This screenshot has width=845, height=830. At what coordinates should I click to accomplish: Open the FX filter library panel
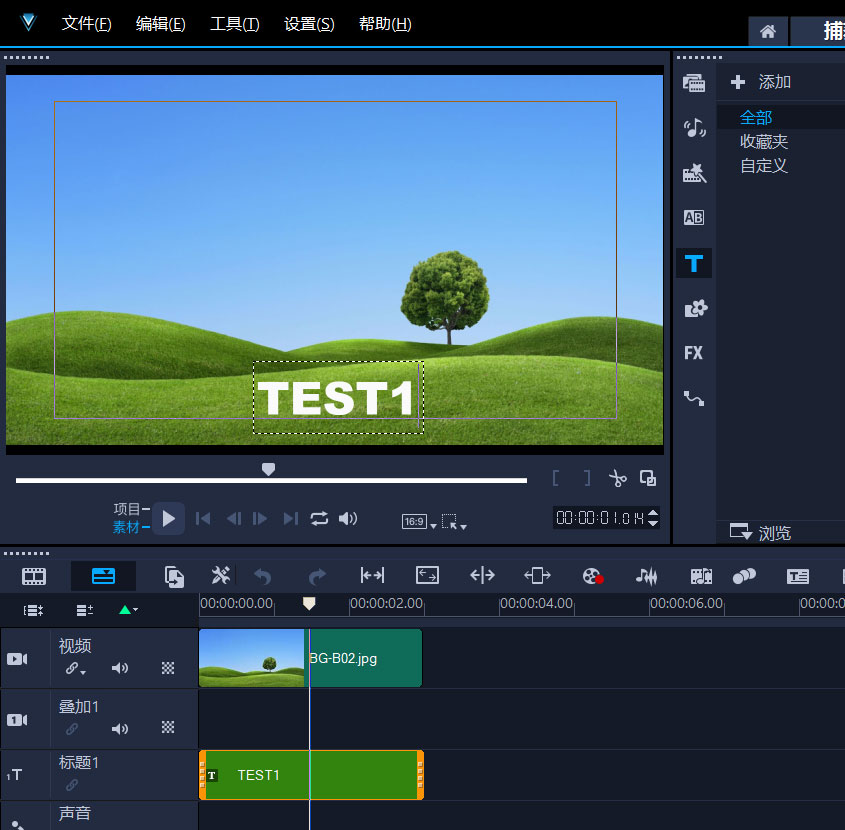point(693,353)
